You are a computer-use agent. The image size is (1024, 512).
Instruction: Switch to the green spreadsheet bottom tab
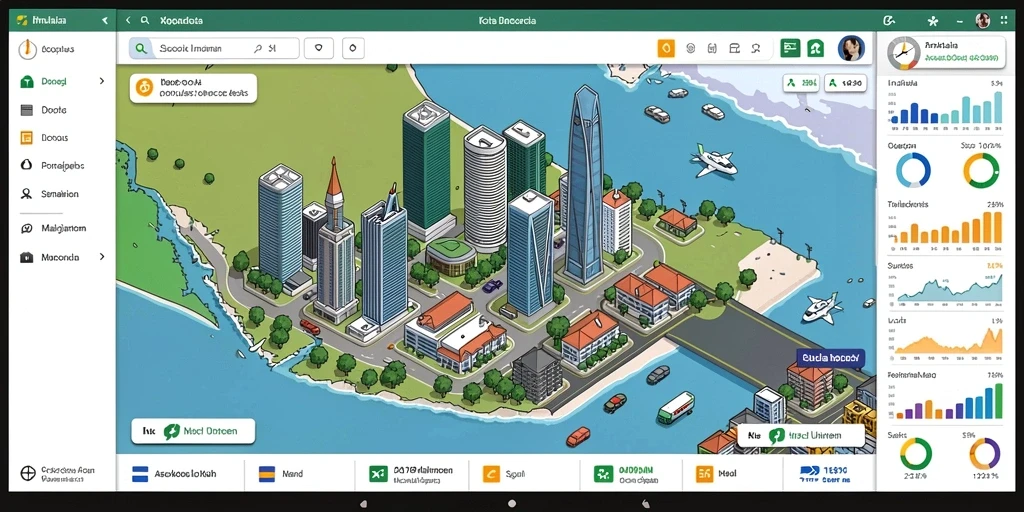pos(411,473)
